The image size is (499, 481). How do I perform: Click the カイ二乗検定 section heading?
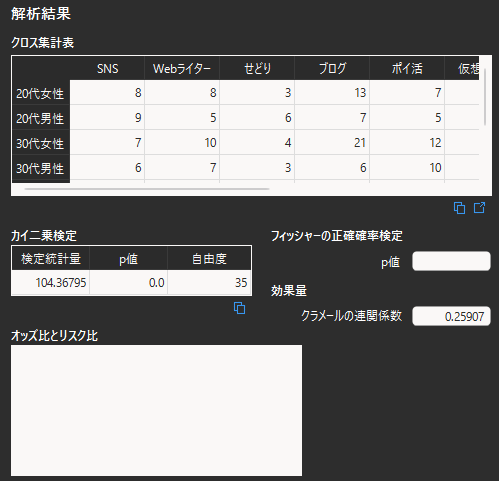point(44,236)
